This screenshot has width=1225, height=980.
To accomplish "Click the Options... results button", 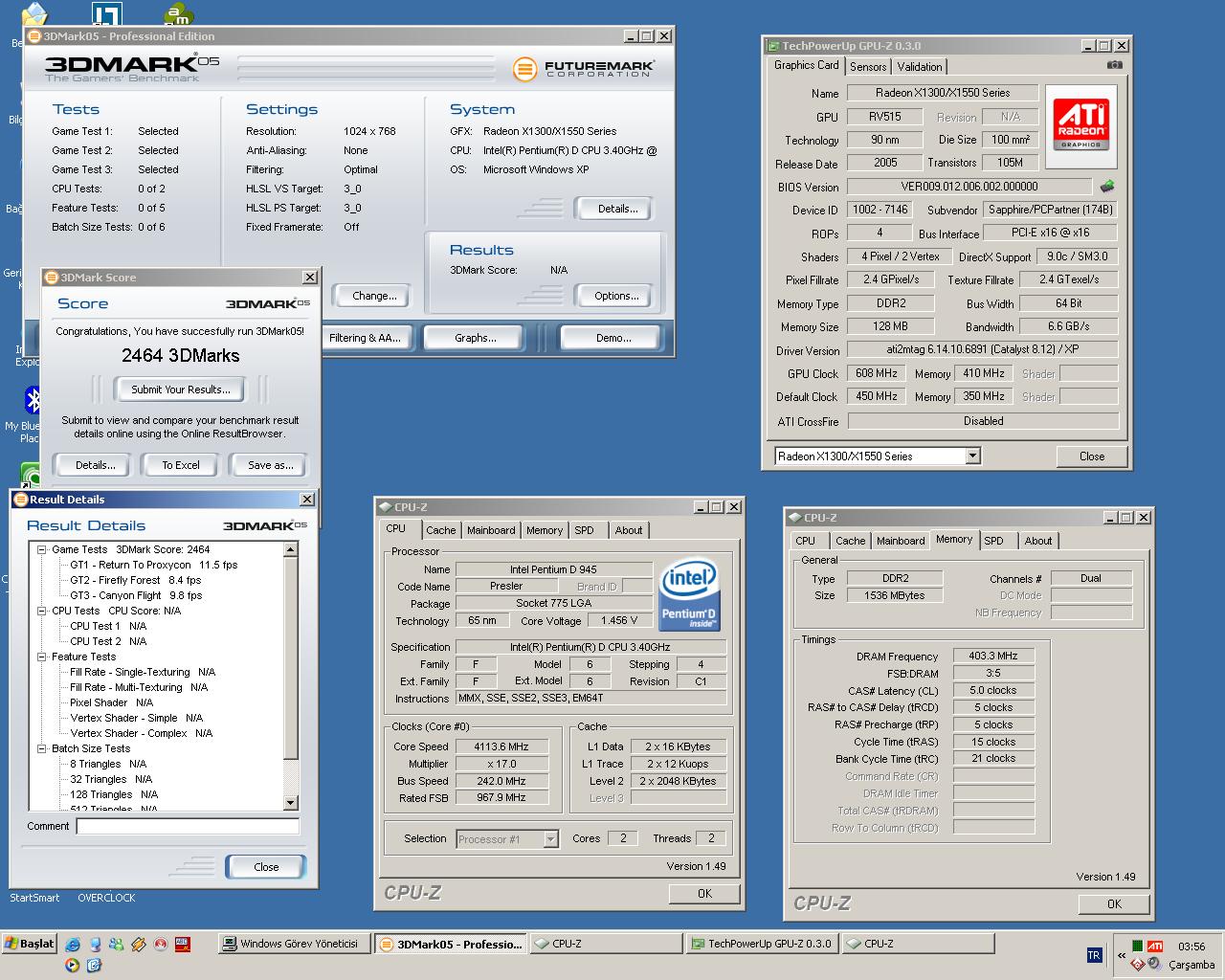I will (x=616, y=296).
